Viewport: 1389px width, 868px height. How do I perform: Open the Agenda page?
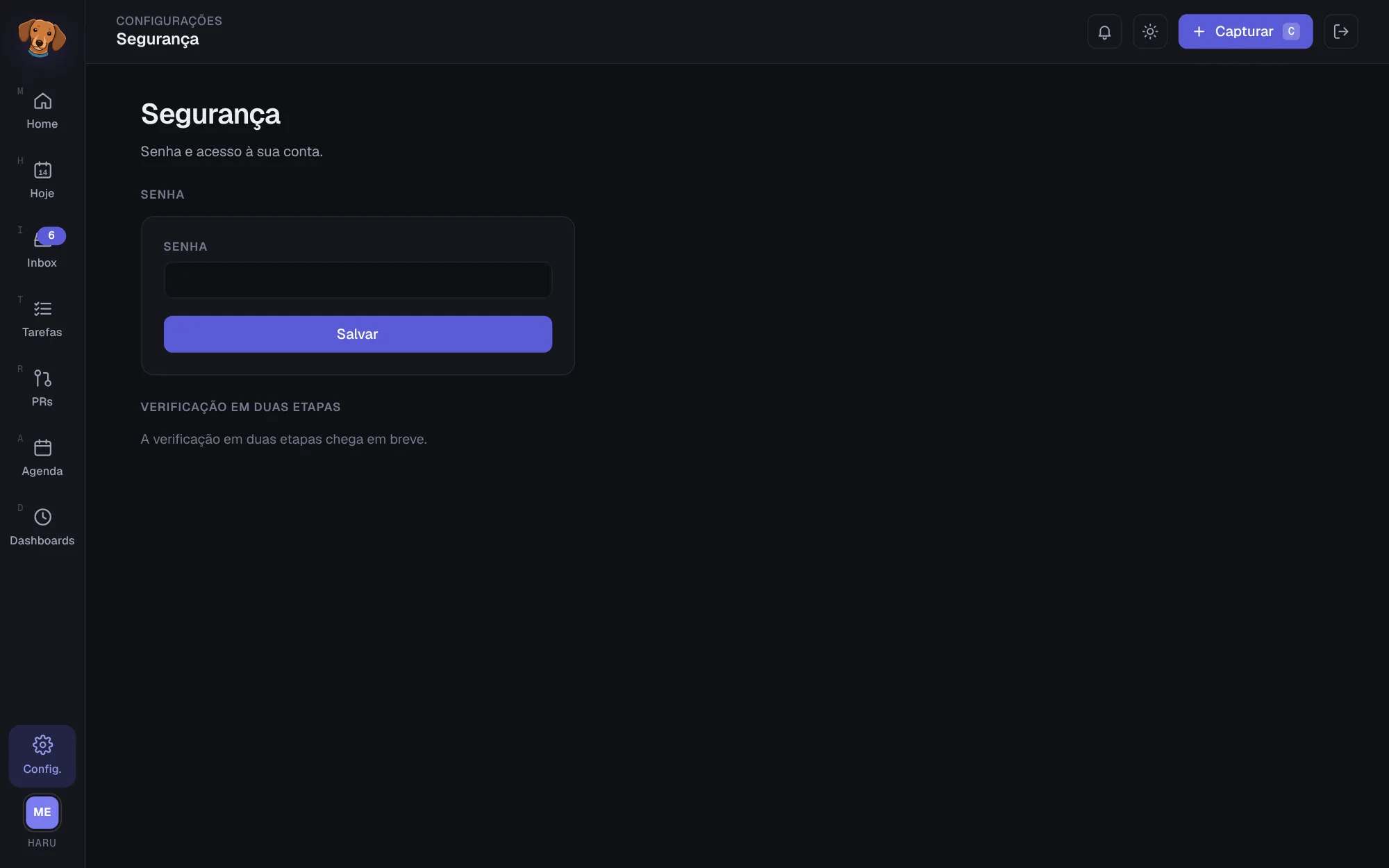tap(42, 458)
